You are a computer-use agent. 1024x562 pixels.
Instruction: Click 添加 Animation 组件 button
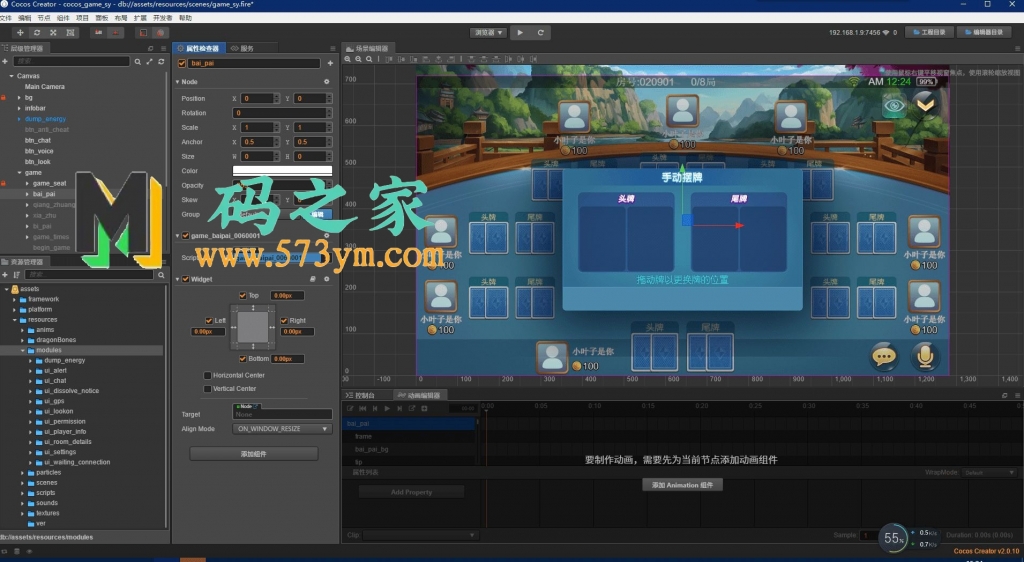(x=682, y=485)
